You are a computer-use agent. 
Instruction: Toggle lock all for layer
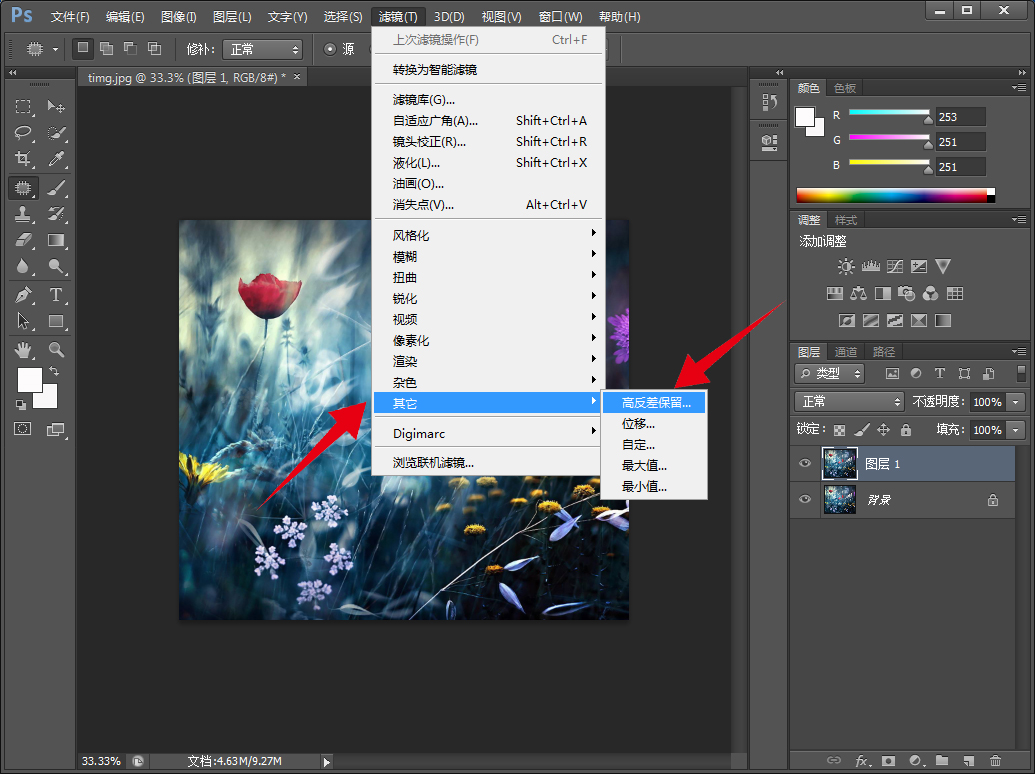coord(906,430)
